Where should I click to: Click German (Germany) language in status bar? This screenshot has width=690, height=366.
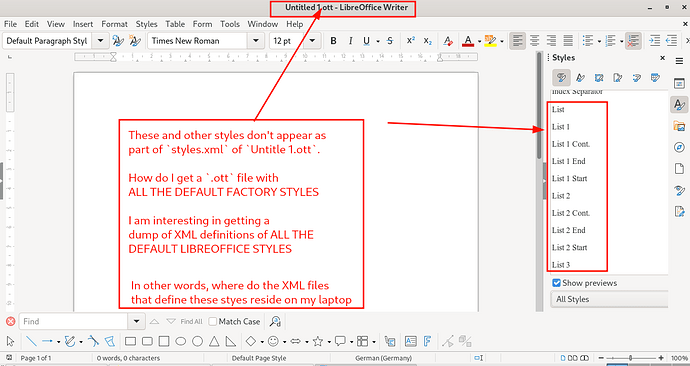tap(383, 358)
